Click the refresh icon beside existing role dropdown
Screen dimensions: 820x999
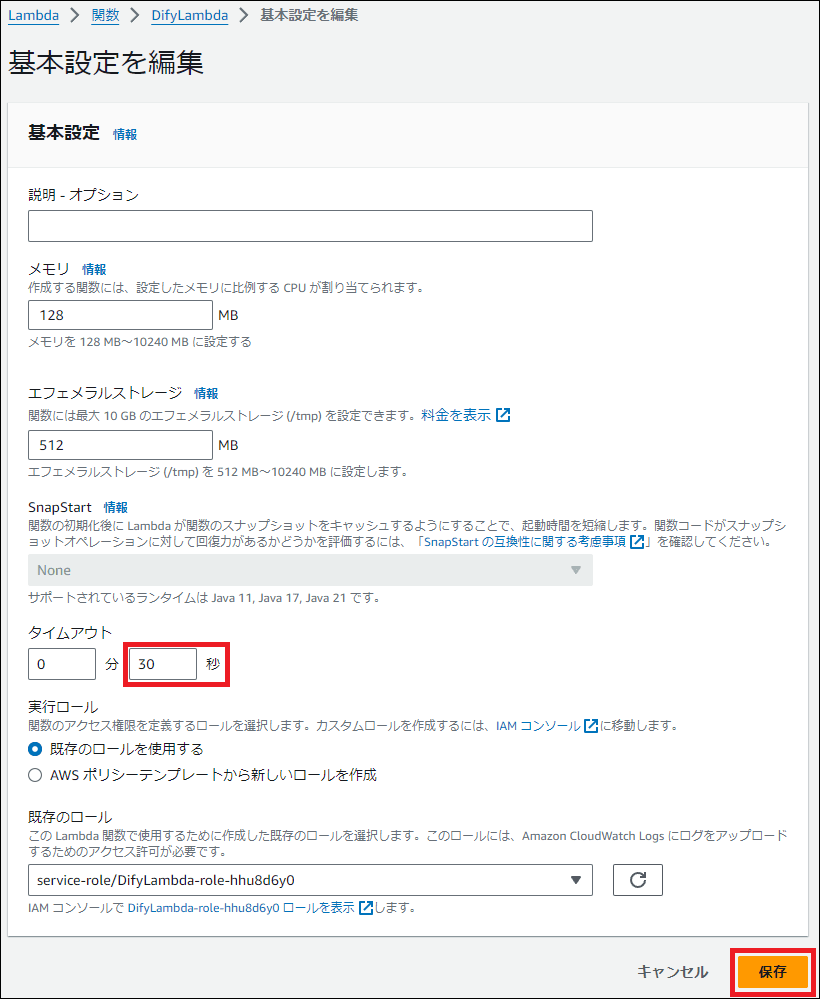[x=637, y=880]
